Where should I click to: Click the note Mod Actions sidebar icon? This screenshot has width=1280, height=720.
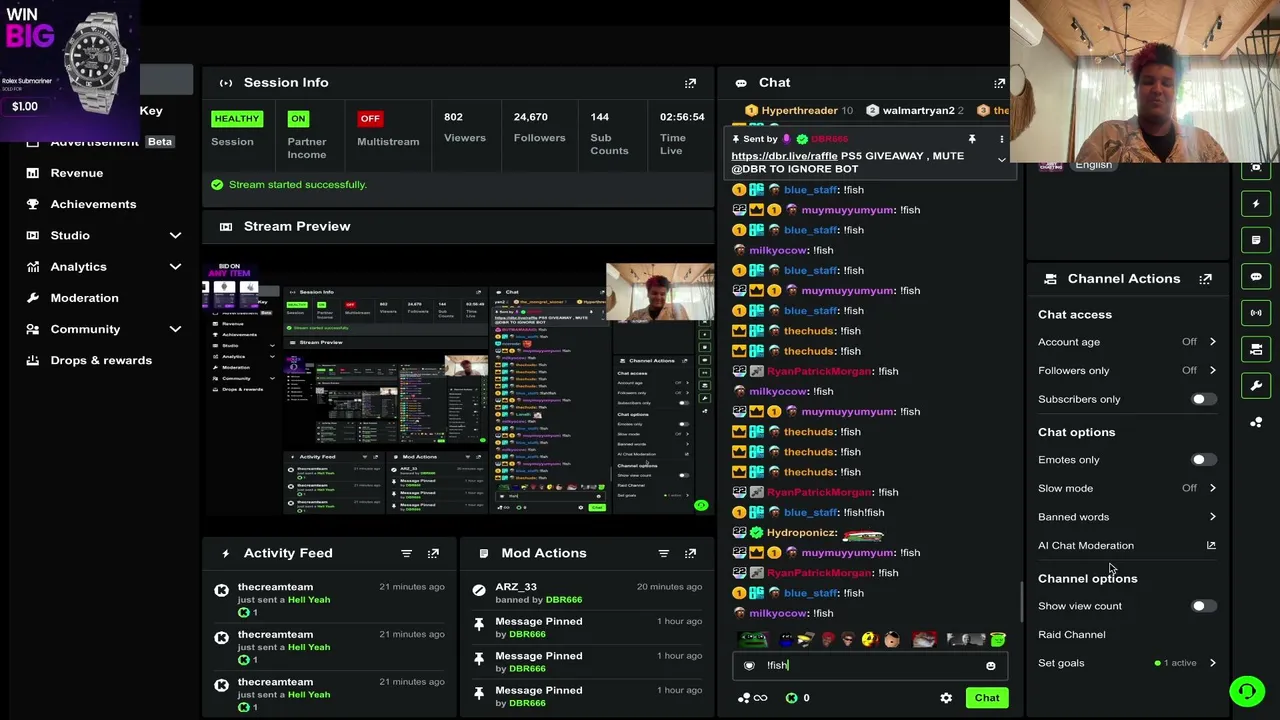coord(1256,240)
